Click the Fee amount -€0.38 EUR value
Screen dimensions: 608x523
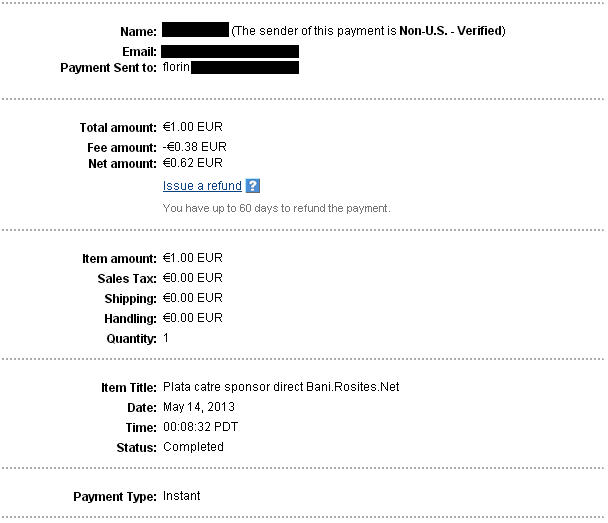pyautogui.click(x=194, y=146)
